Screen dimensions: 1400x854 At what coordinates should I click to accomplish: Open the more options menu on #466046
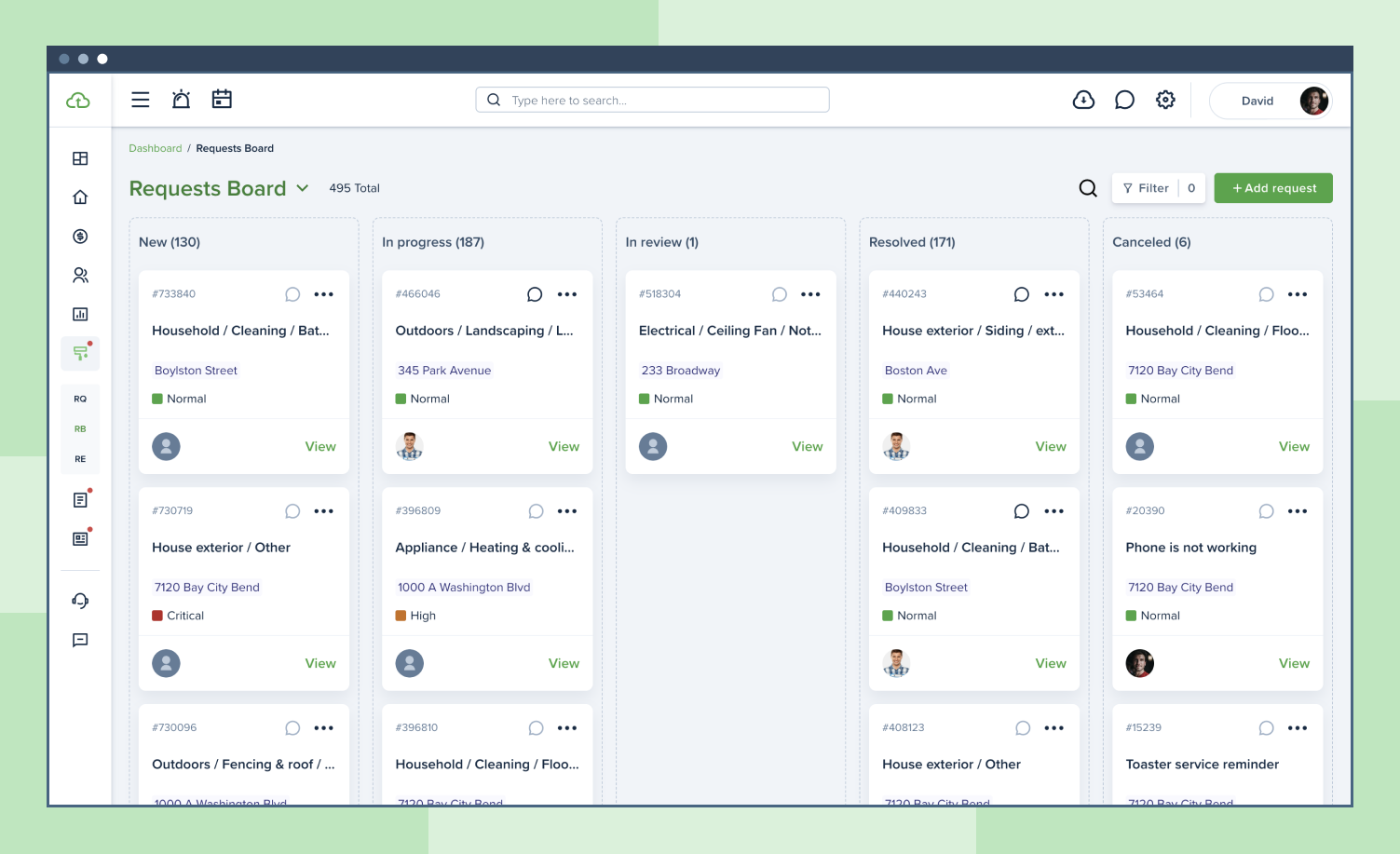coord(567,294)
